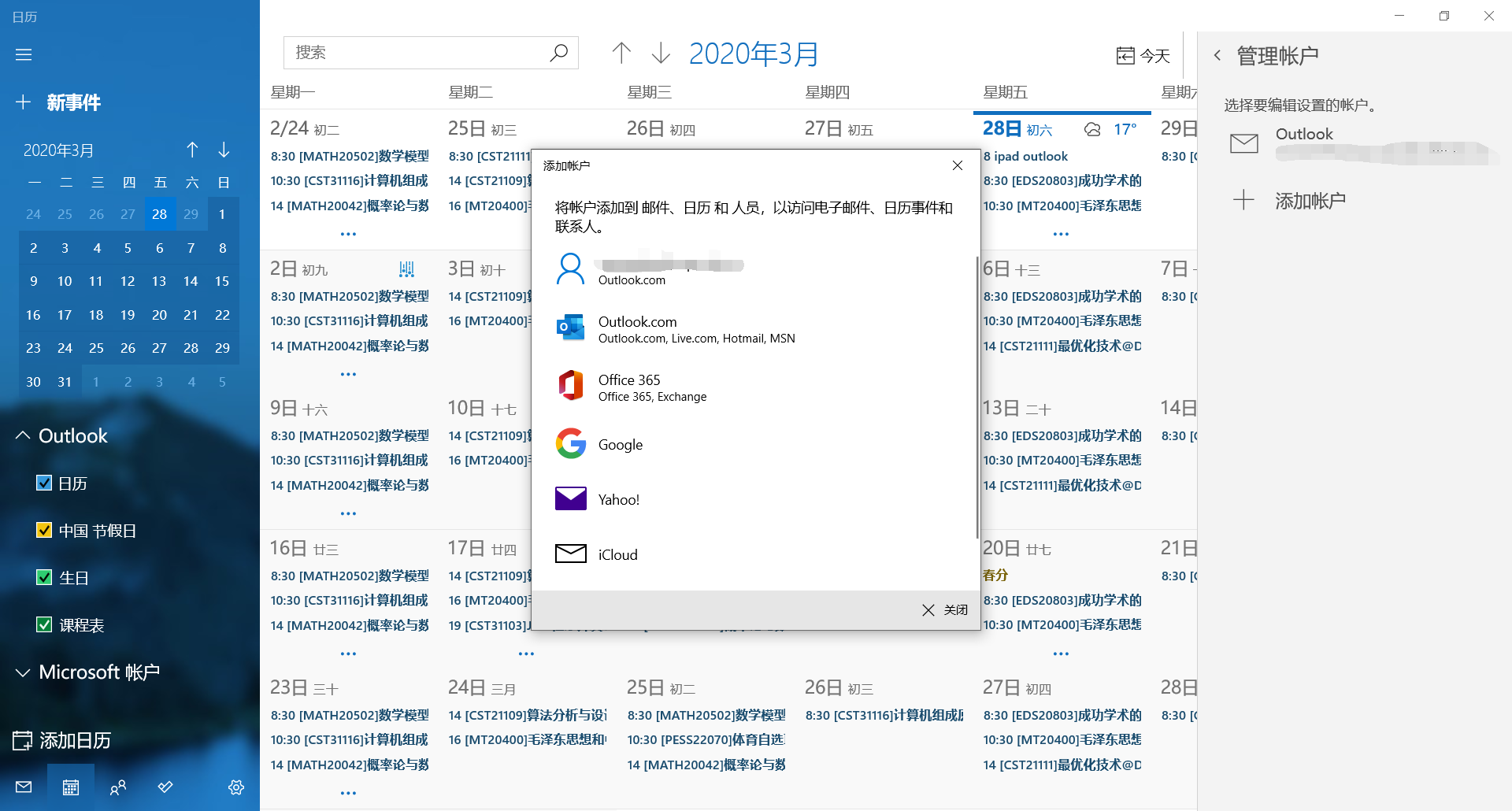Show more events on March 17

[x=526, y=654]
